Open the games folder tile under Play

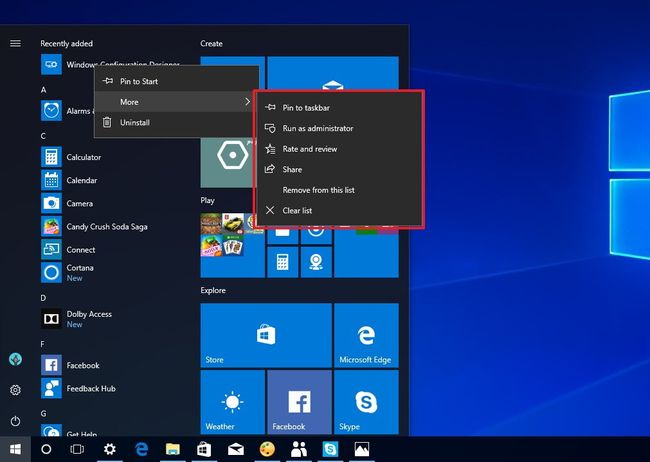[x=233, y=245]
